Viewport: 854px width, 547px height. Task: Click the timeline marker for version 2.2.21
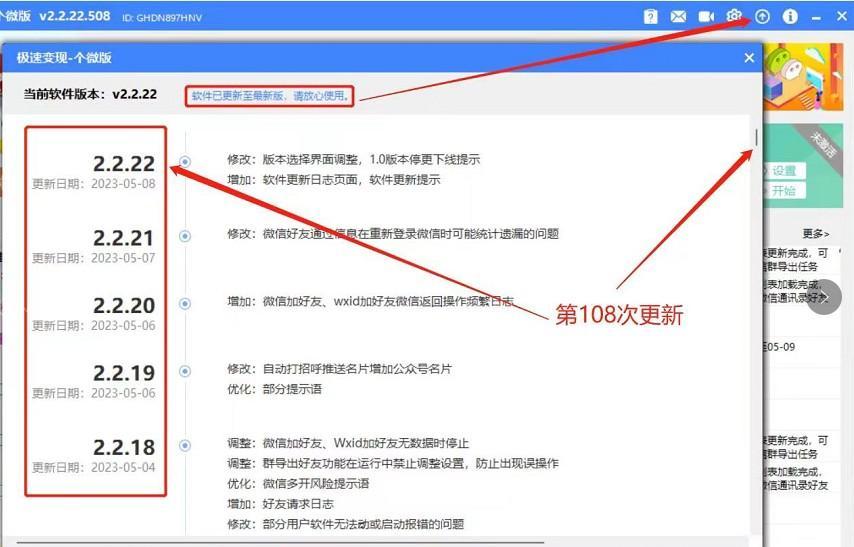point(185,236)
